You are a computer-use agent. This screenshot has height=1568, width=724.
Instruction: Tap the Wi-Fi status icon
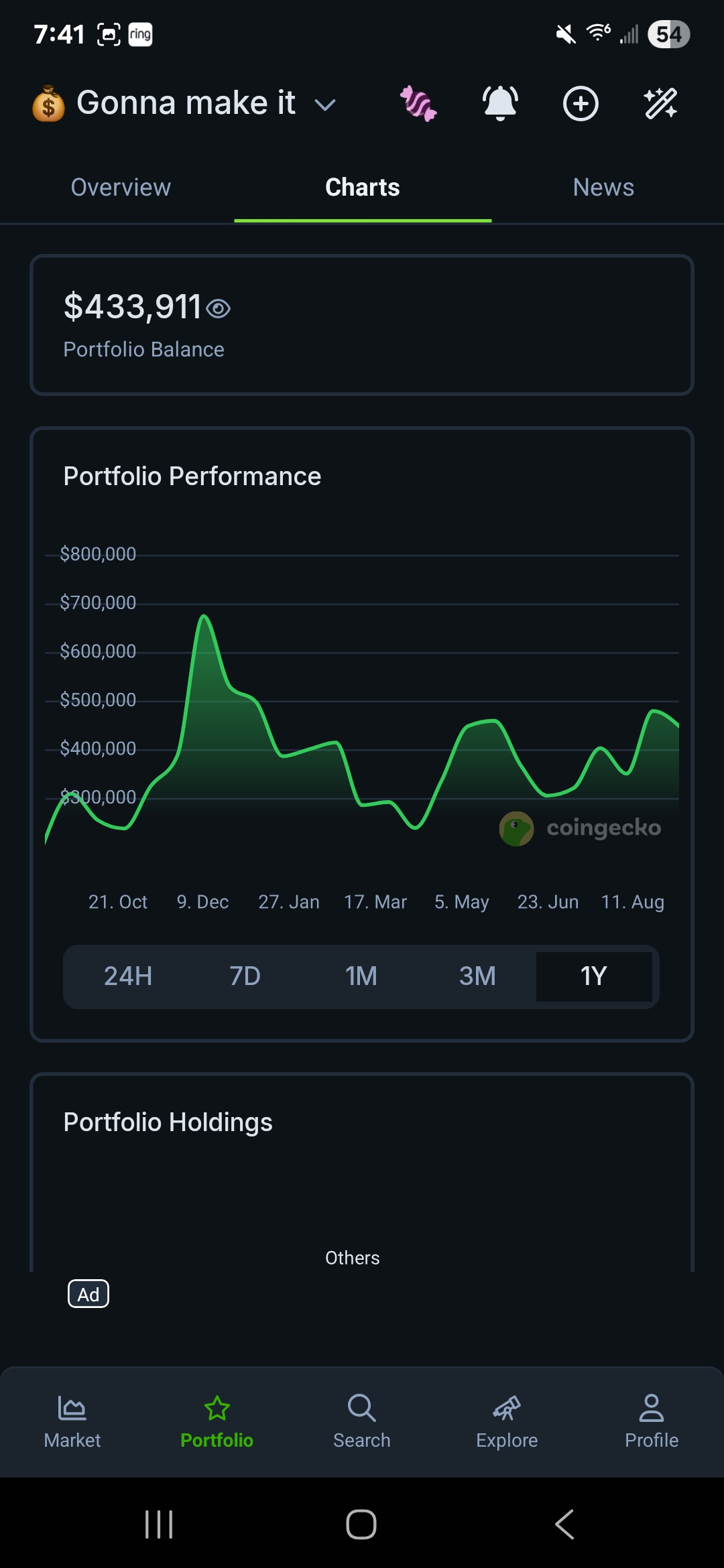pyautogui.click(x=598, y=32)
